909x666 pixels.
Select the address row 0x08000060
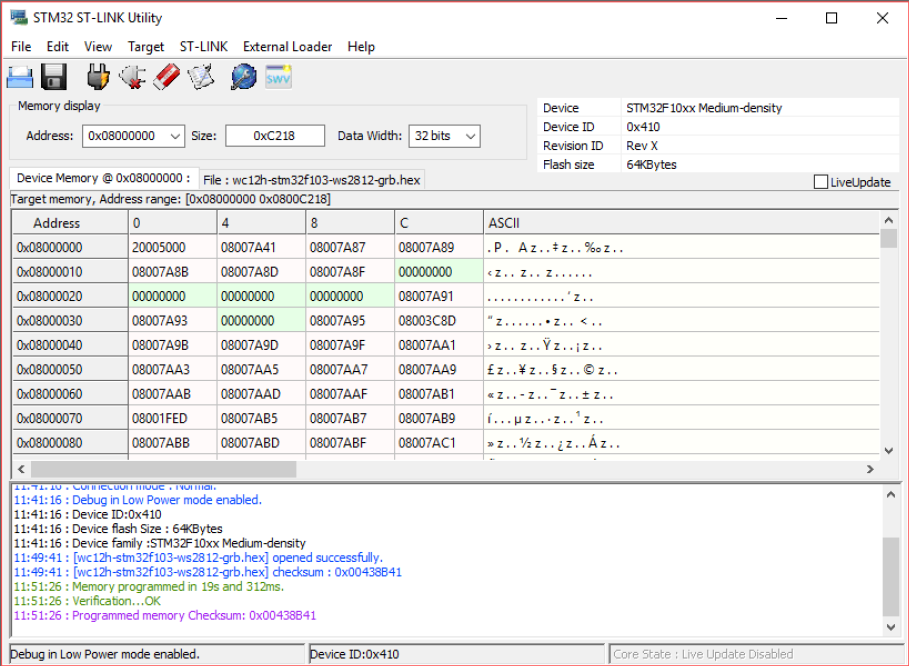coord(70,394)
